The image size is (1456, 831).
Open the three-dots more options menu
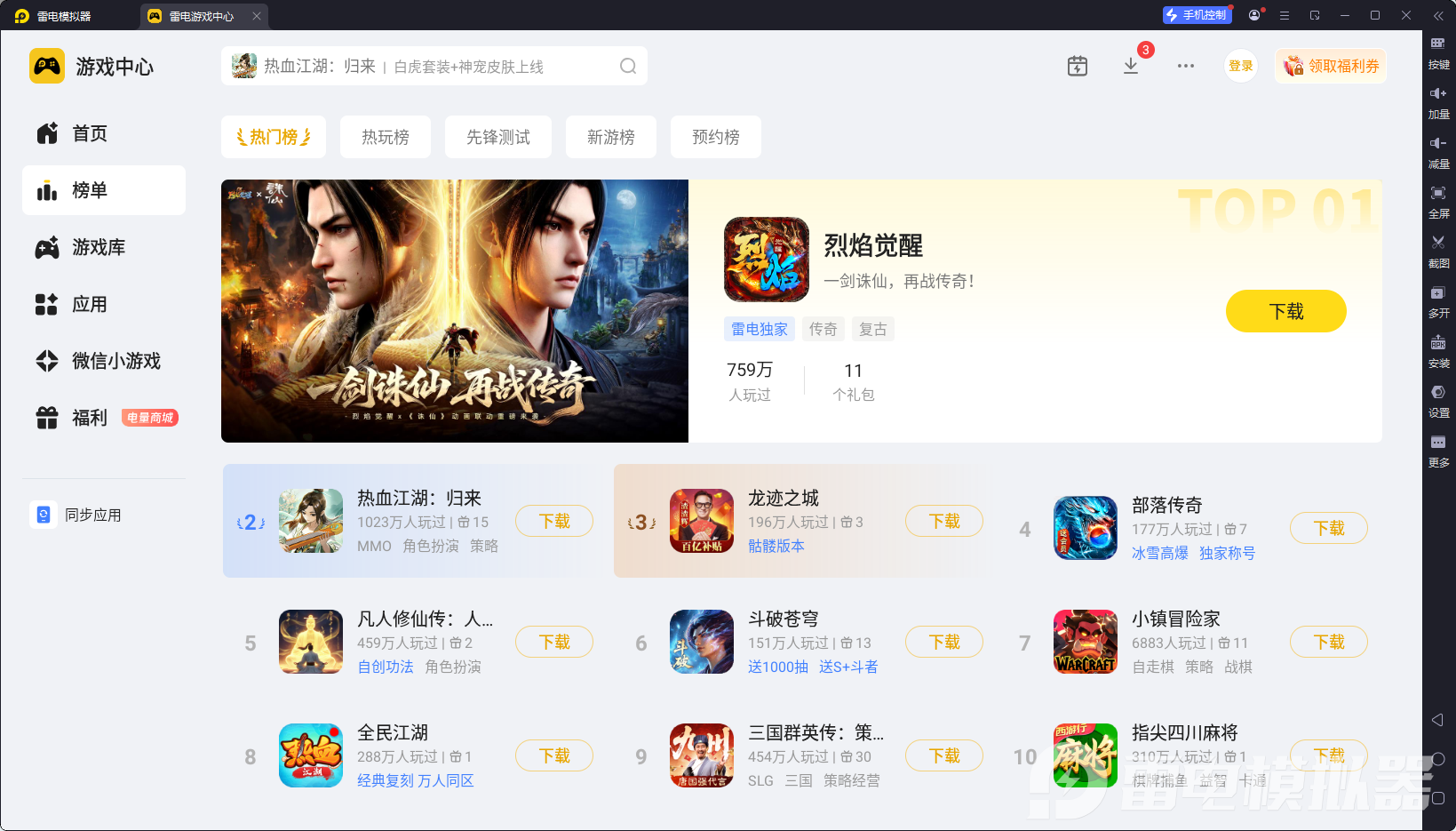pos(1186,66)
